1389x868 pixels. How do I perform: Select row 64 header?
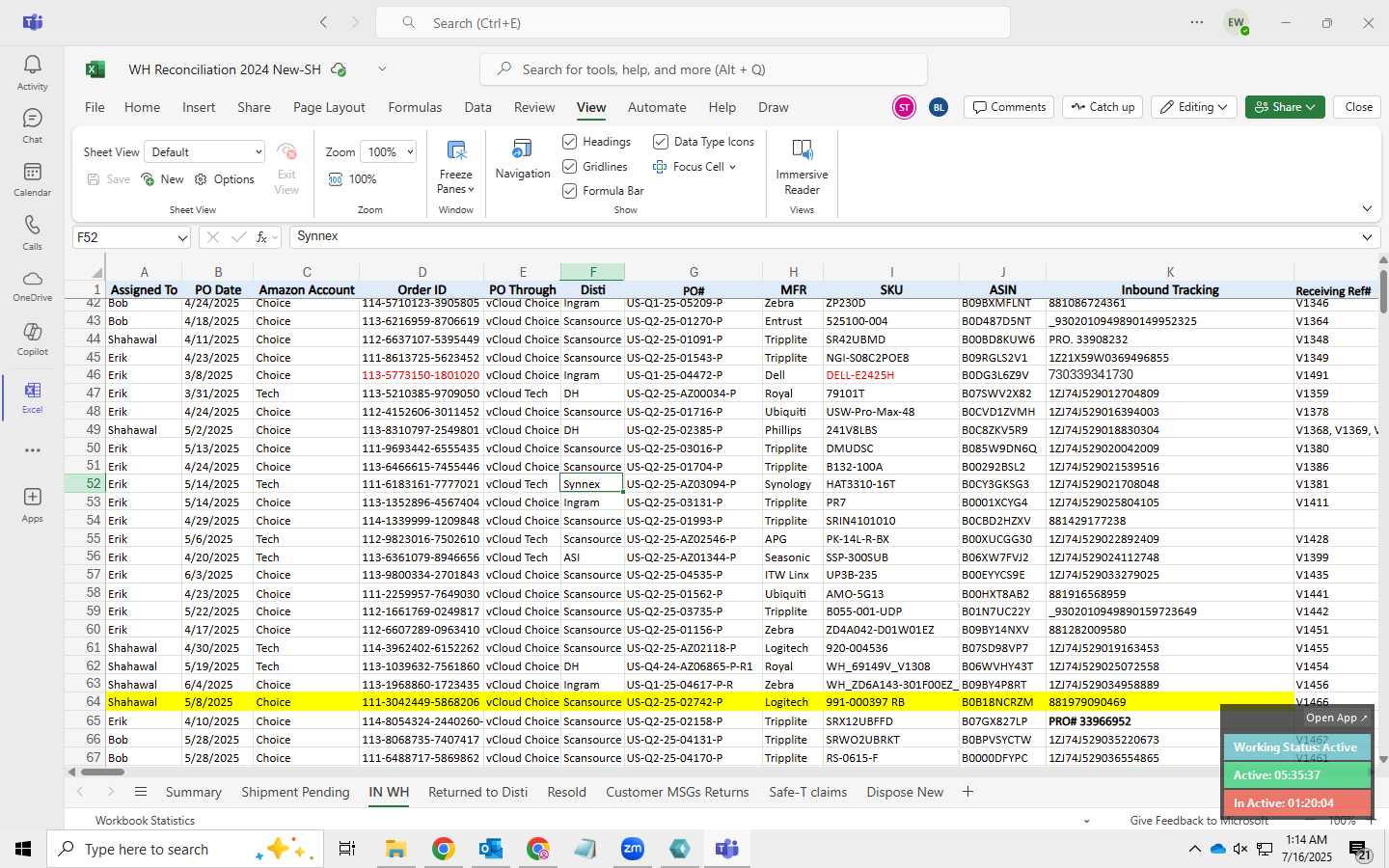tap(84, 702)
